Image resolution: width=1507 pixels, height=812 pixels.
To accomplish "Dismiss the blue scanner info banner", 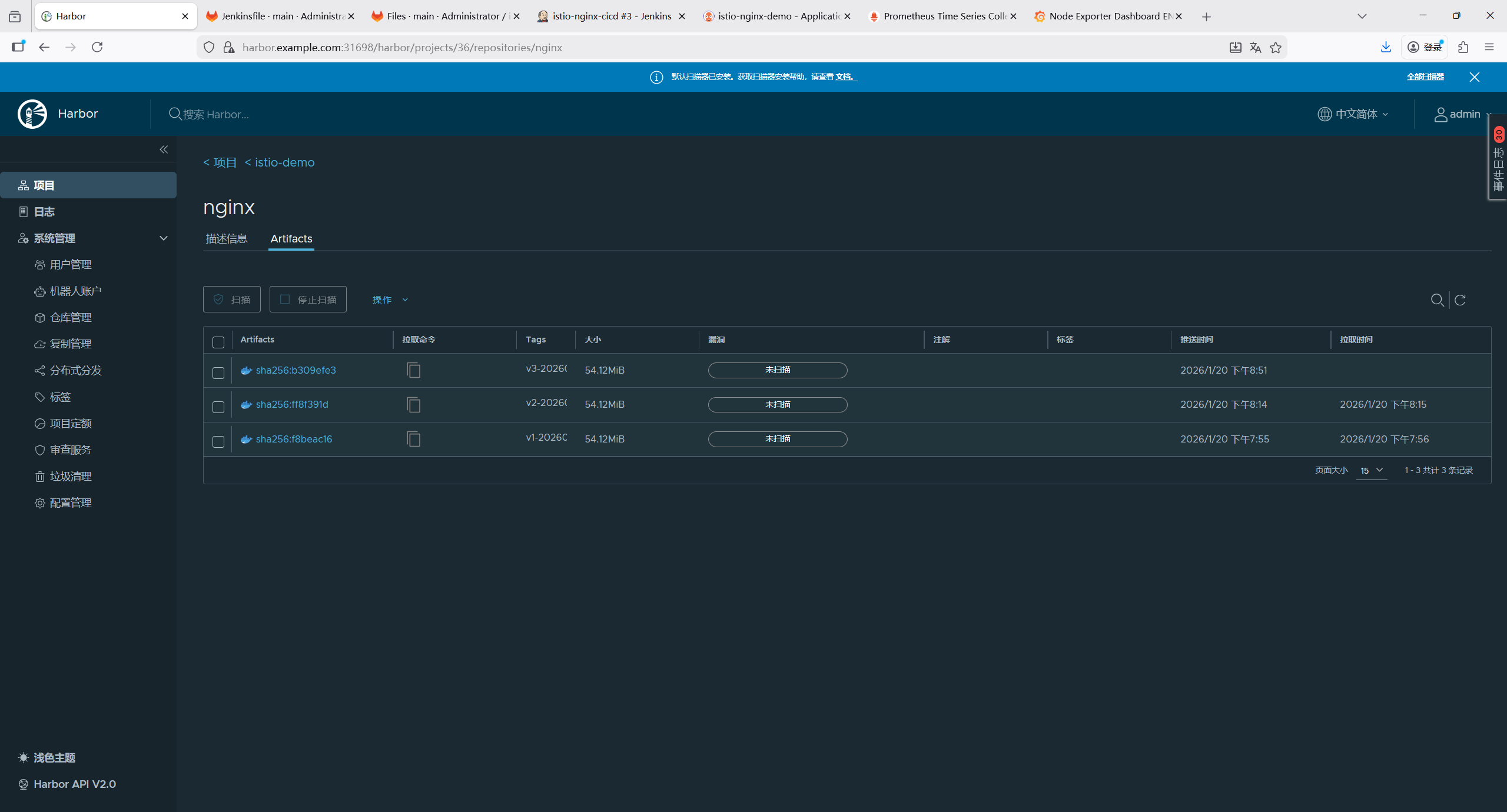I will 1474,77.
